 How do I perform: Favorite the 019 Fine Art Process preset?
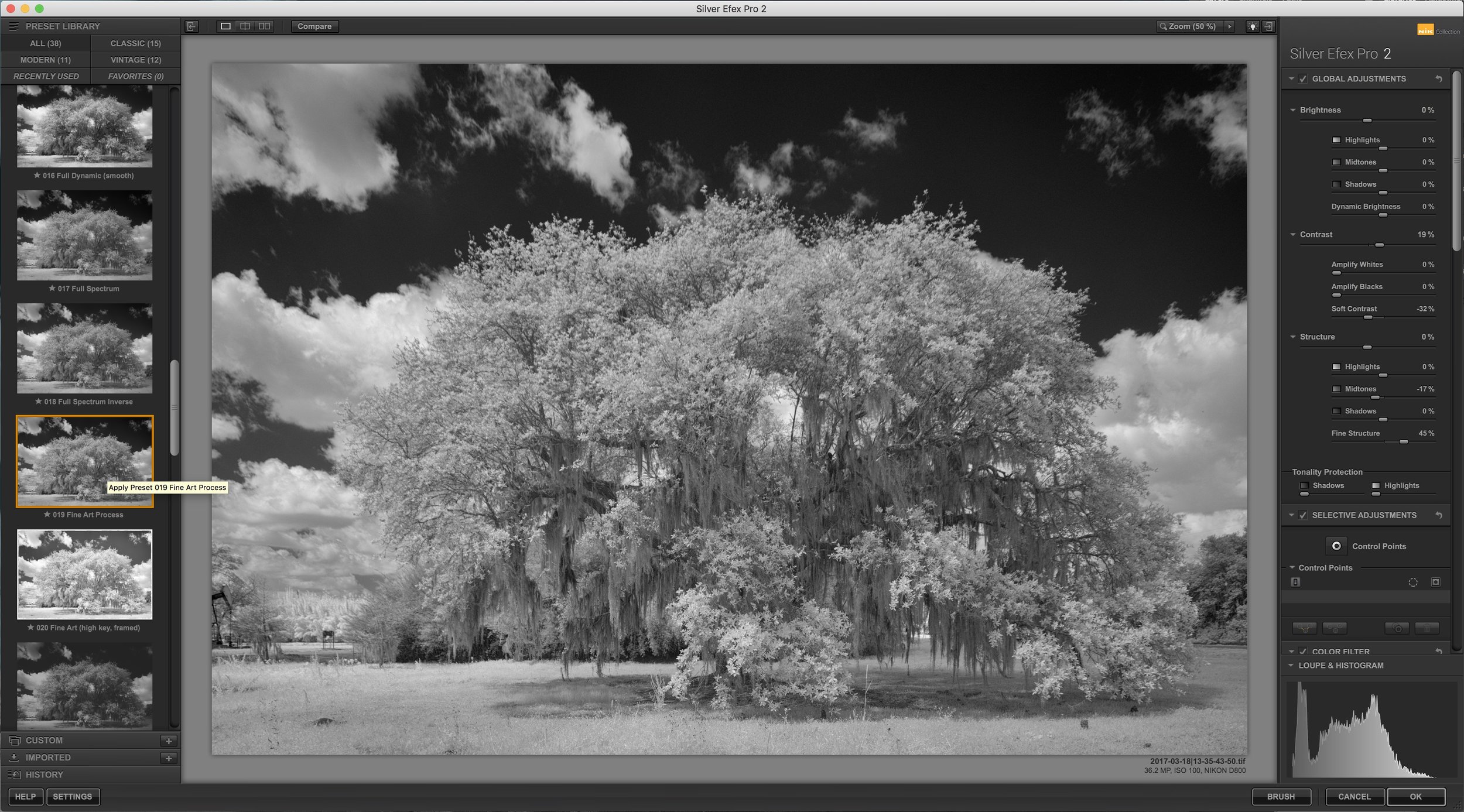click(x=47, y=514)
